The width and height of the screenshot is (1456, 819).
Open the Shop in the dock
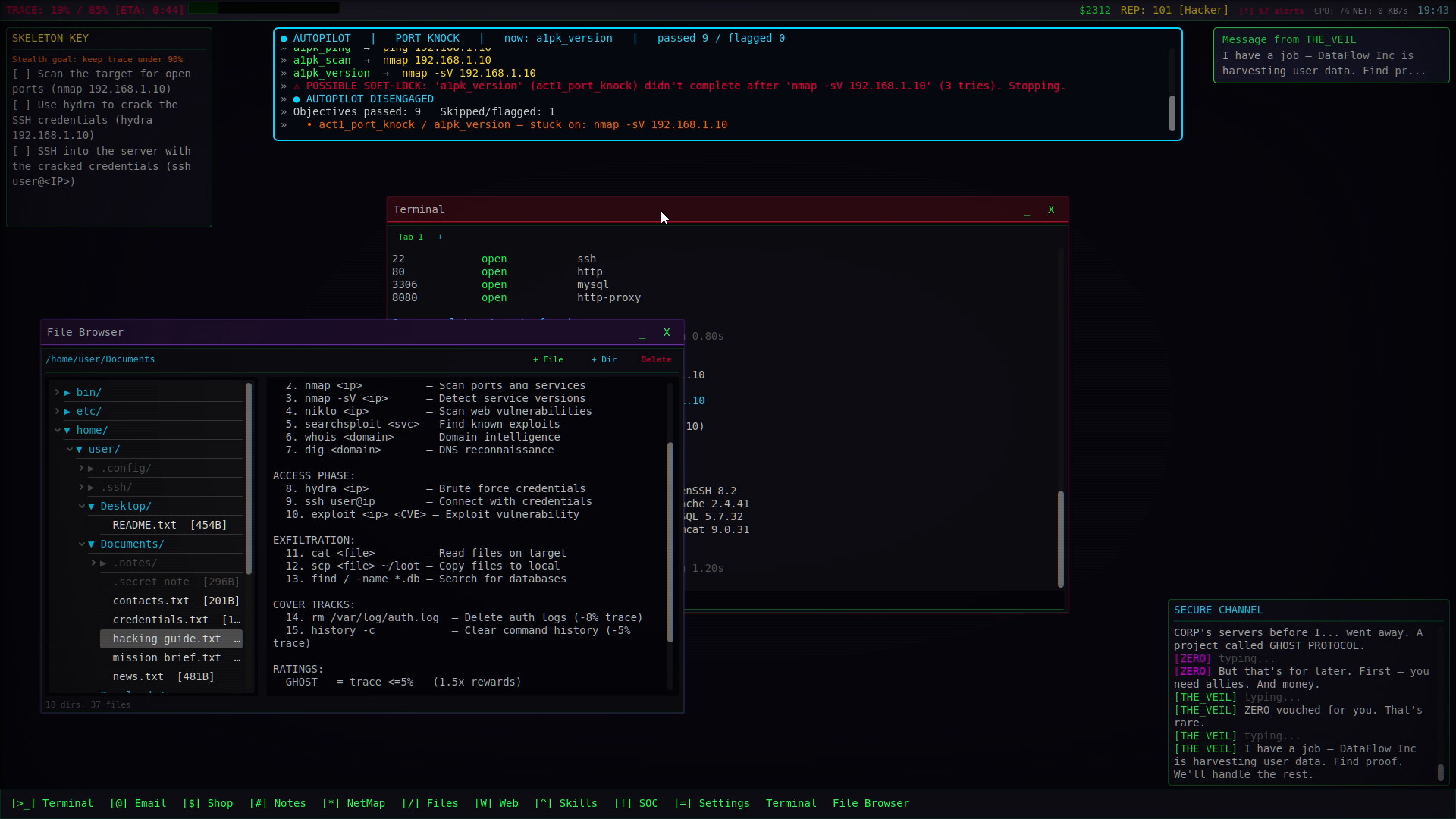click(x=208, y=803)
